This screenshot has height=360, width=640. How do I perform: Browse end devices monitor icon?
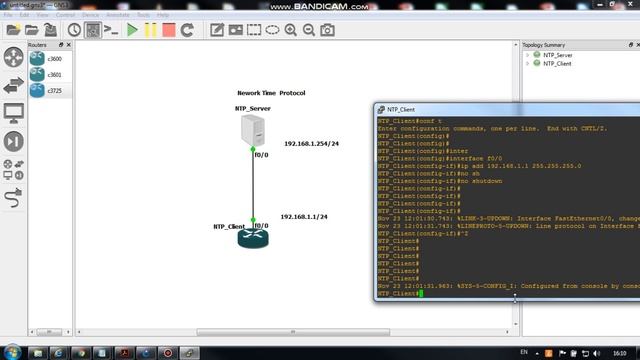[13, 113]
